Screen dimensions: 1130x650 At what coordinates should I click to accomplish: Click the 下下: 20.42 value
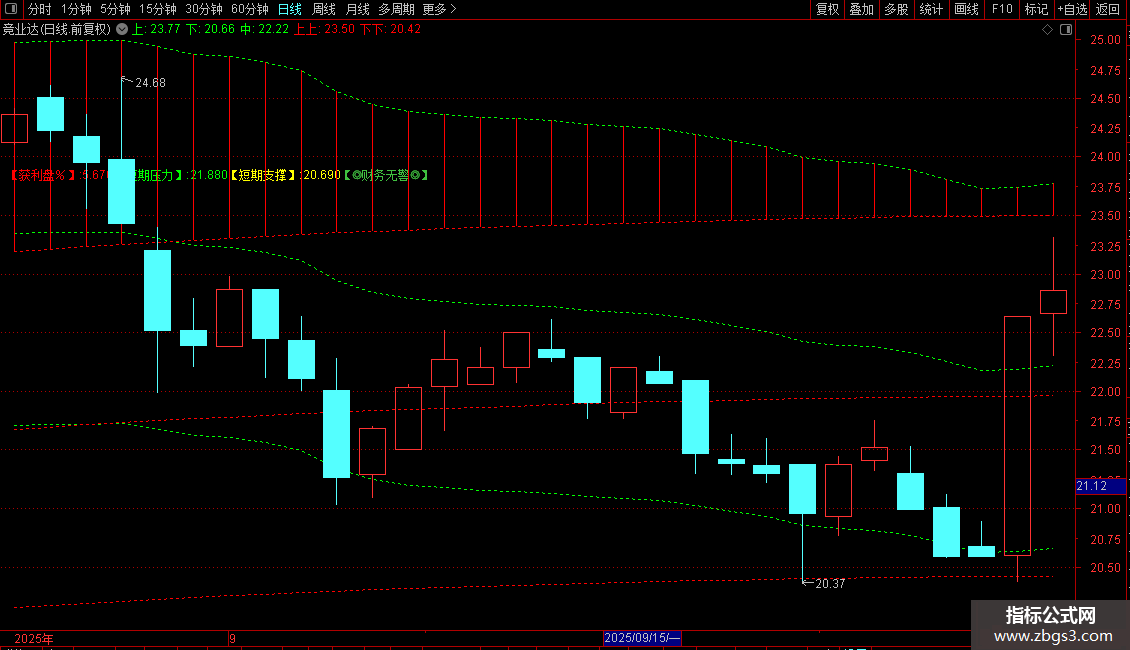coord(390,30)
